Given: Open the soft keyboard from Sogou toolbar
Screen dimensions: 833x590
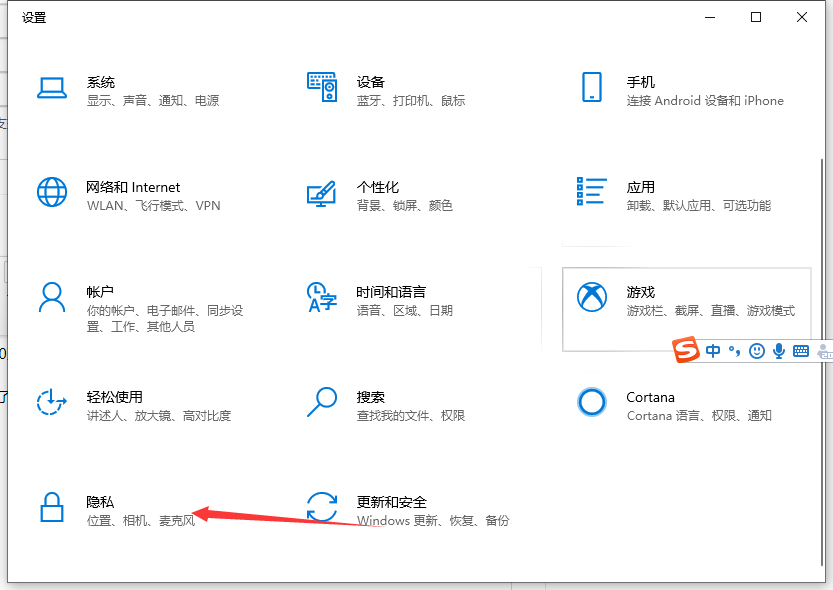Looking at the screenshot, I should (x=801, y=351).
